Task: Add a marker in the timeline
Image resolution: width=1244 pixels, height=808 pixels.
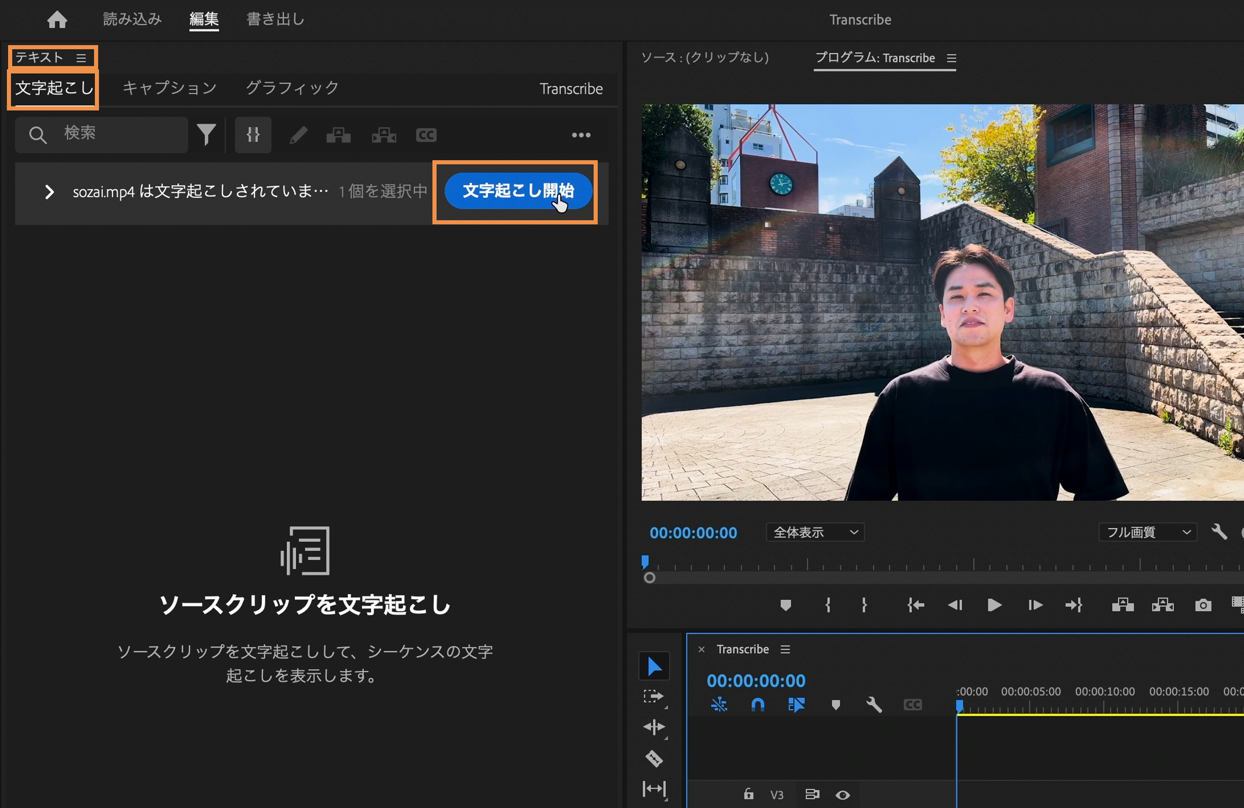Action: [836, 705]
